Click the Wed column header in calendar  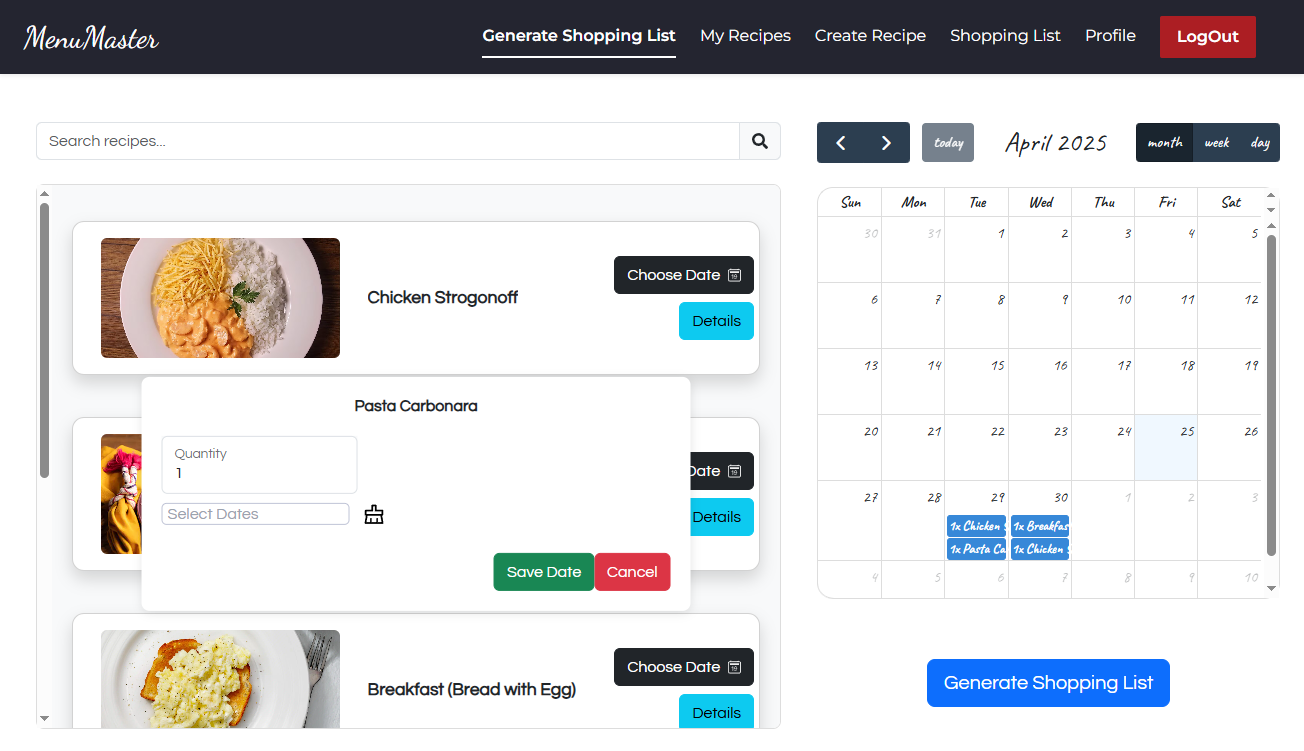point(1040,202)
